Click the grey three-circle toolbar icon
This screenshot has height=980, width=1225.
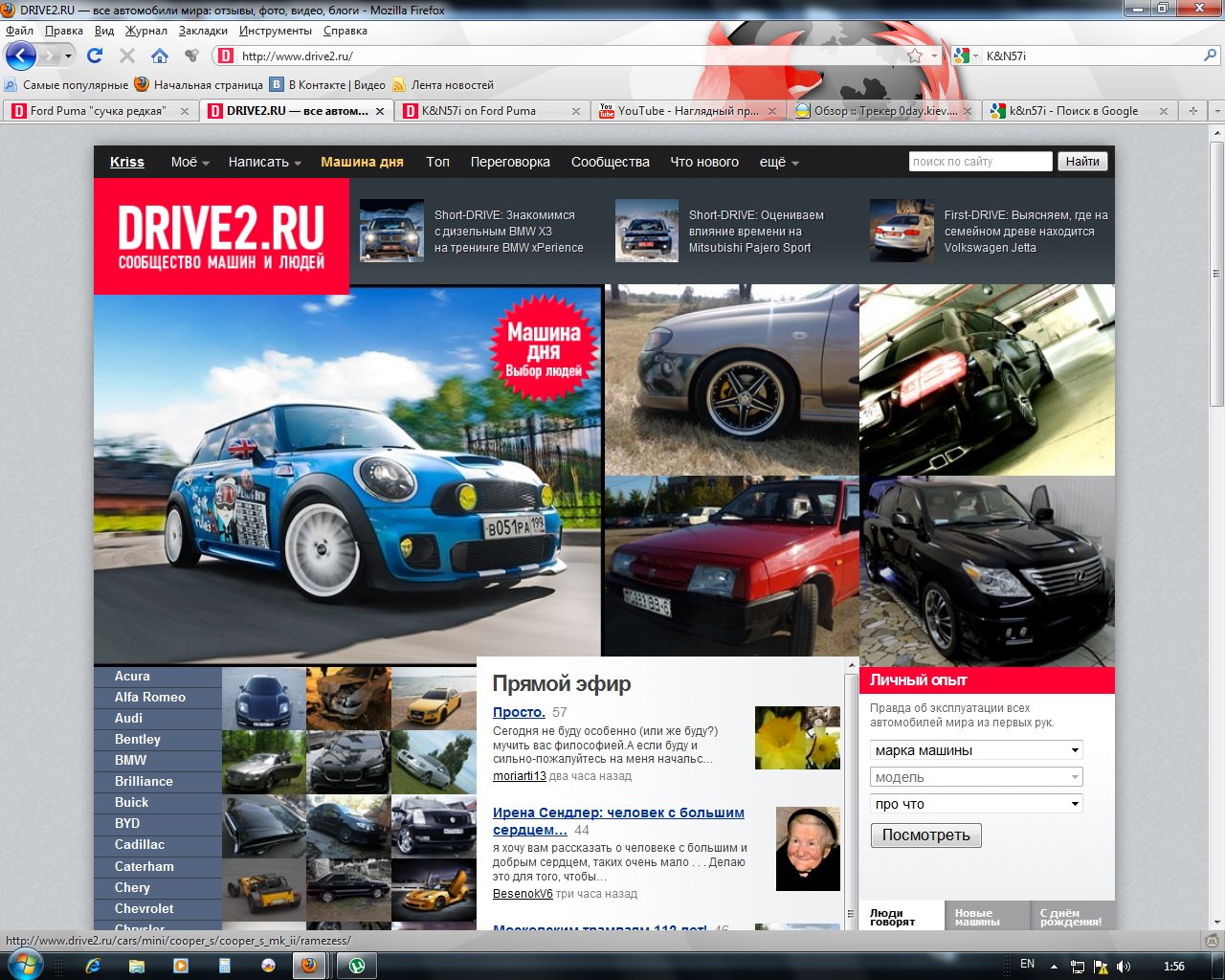click(191, 56)
